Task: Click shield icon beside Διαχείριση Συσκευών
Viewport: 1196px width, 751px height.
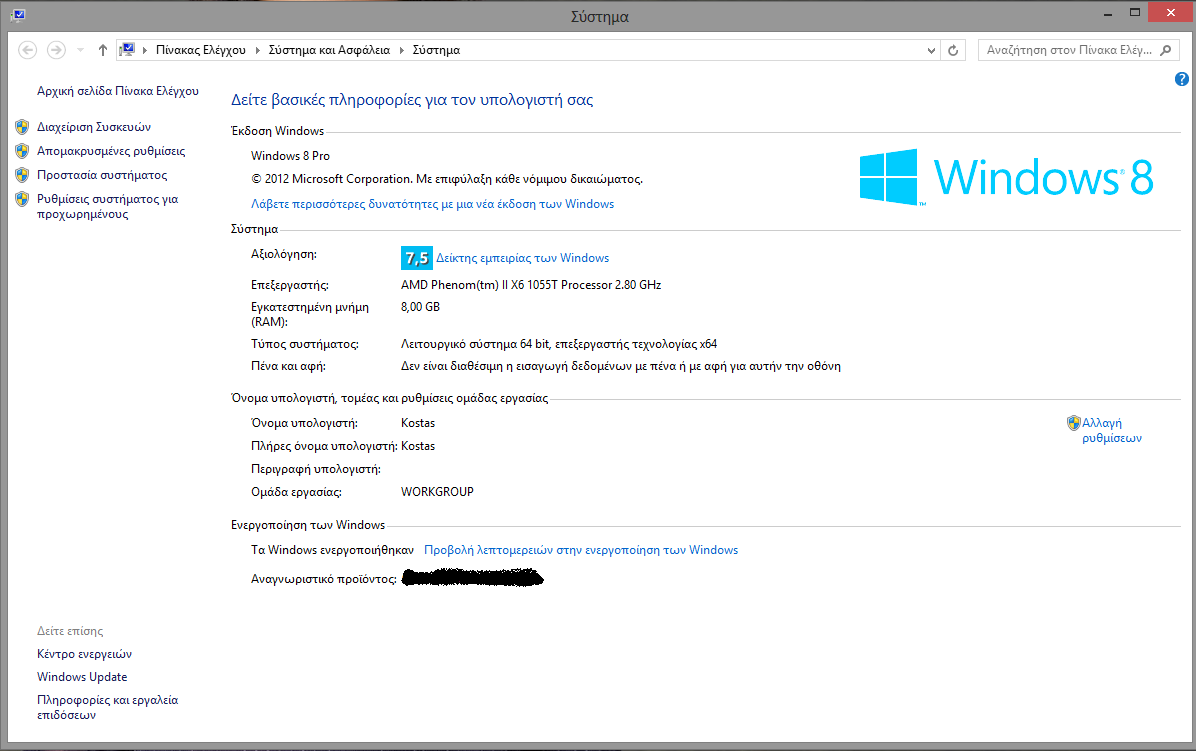Action: tap(22, 127)
